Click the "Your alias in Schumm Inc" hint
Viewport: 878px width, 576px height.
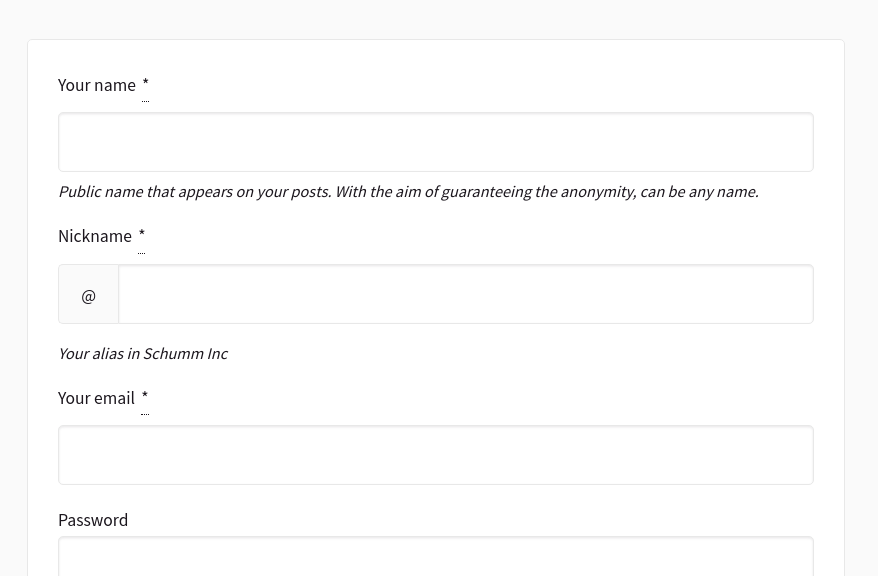click(143, 354)
